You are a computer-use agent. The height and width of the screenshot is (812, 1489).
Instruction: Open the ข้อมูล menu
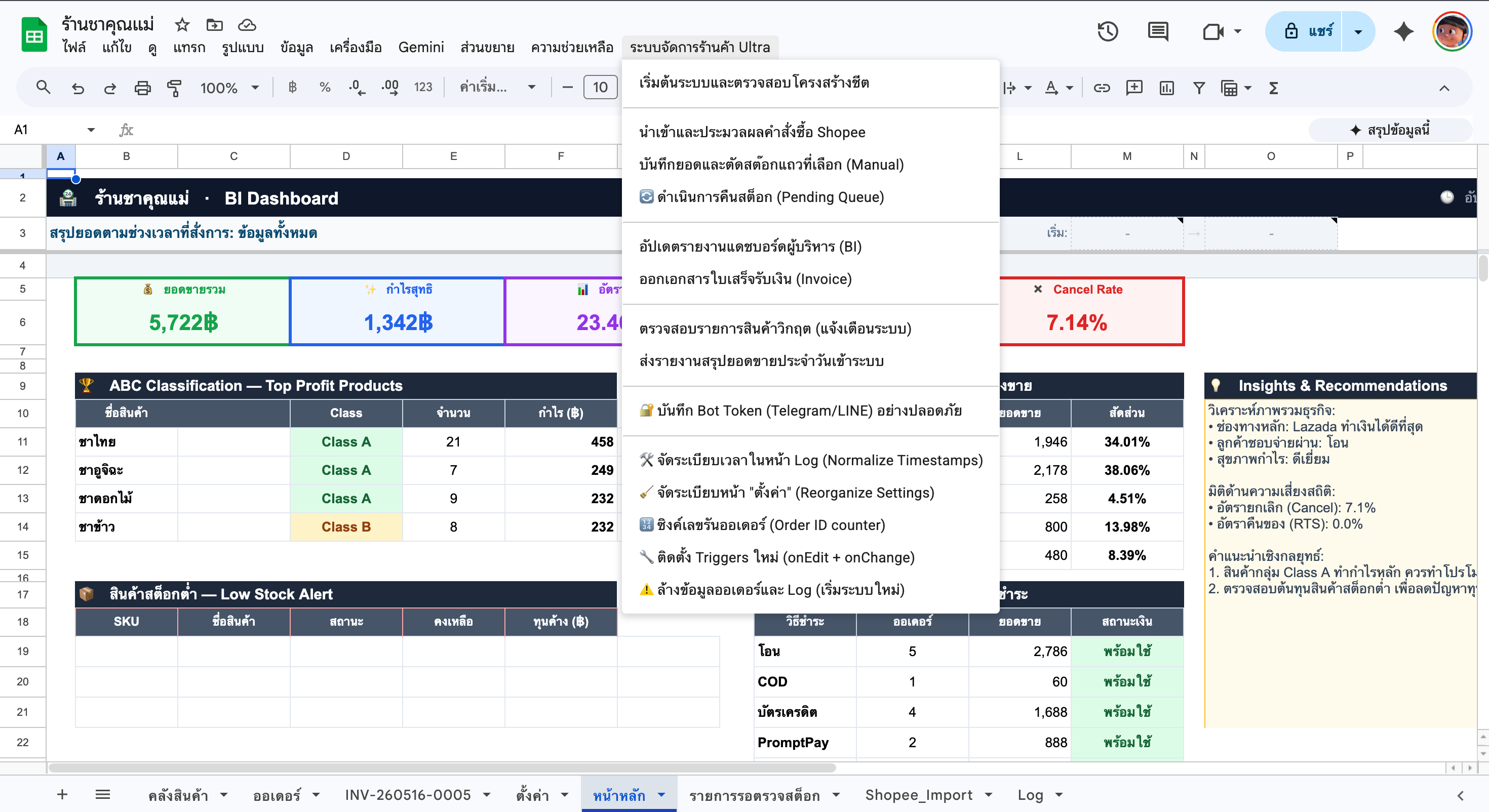click(x=296, y=48)
